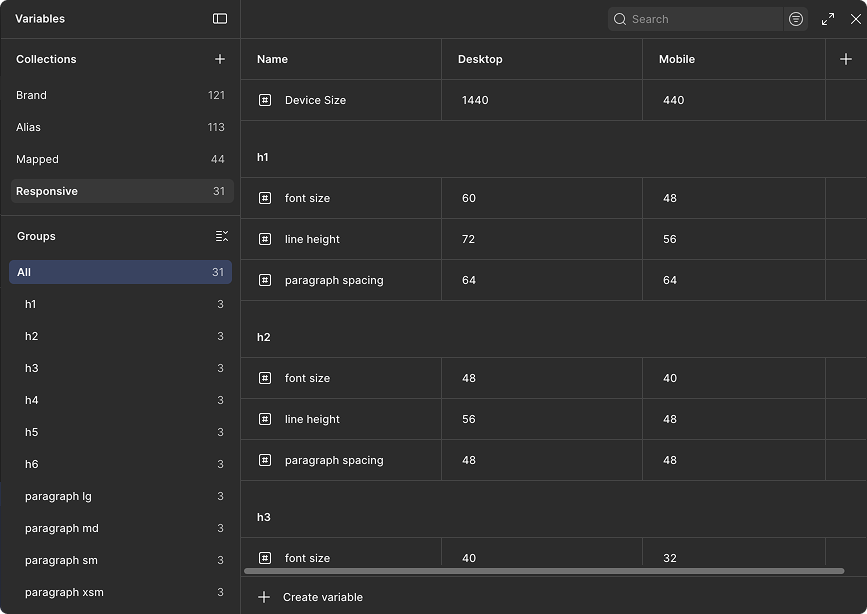Toggle the sidebar panel icon

220,19
